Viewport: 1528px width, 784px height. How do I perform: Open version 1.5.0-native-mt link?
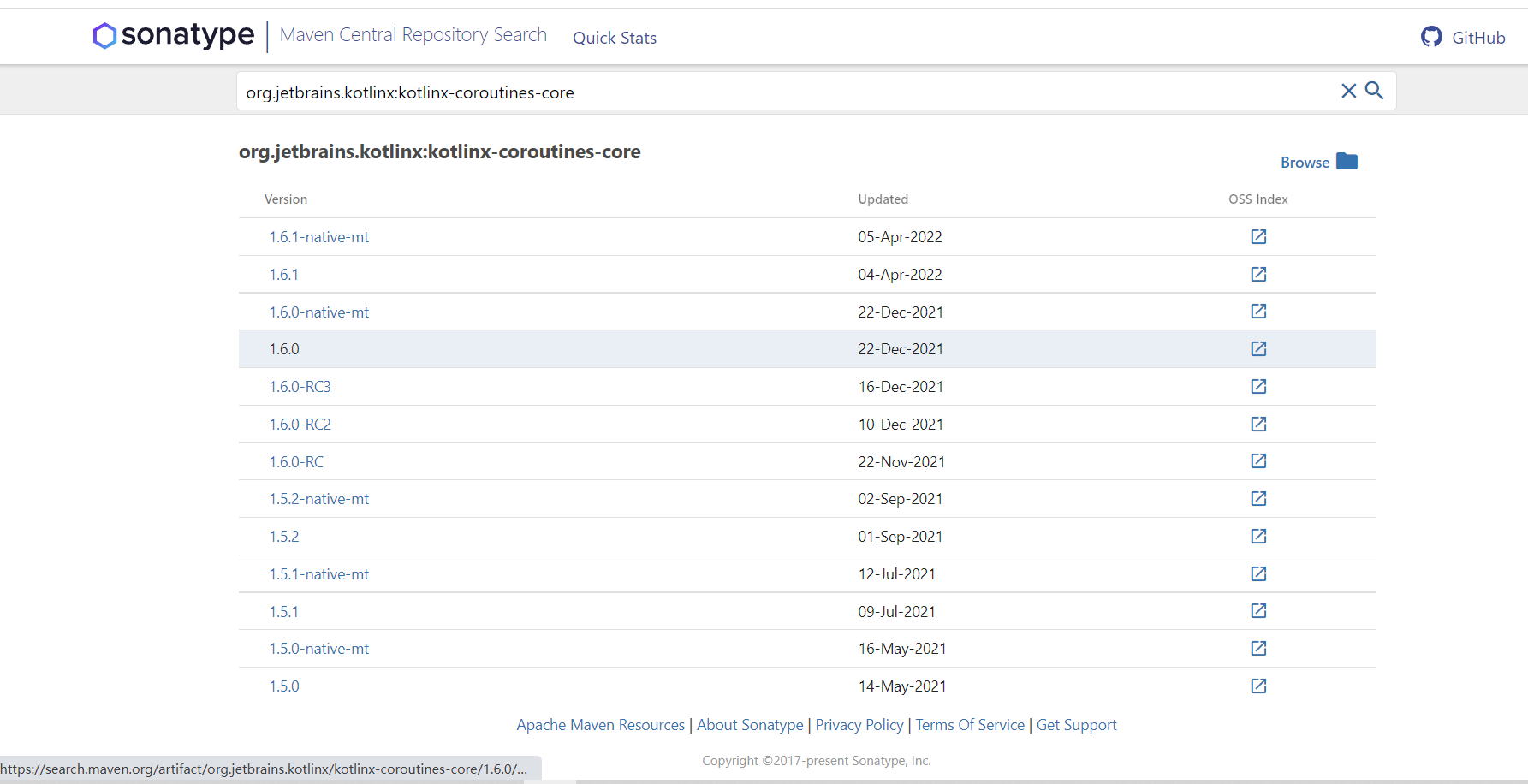tap(318, 649)
